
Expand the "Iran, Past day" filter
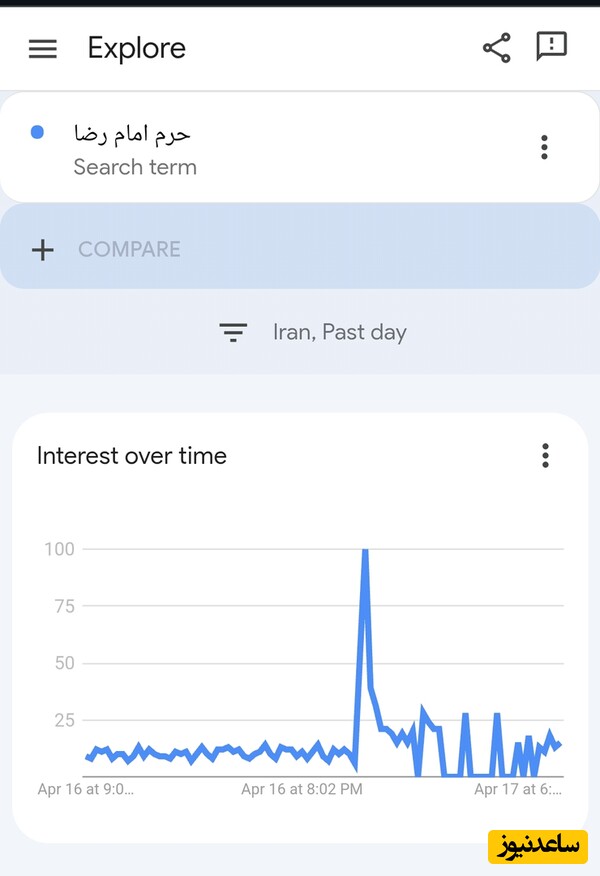click(x=339, y=332)
